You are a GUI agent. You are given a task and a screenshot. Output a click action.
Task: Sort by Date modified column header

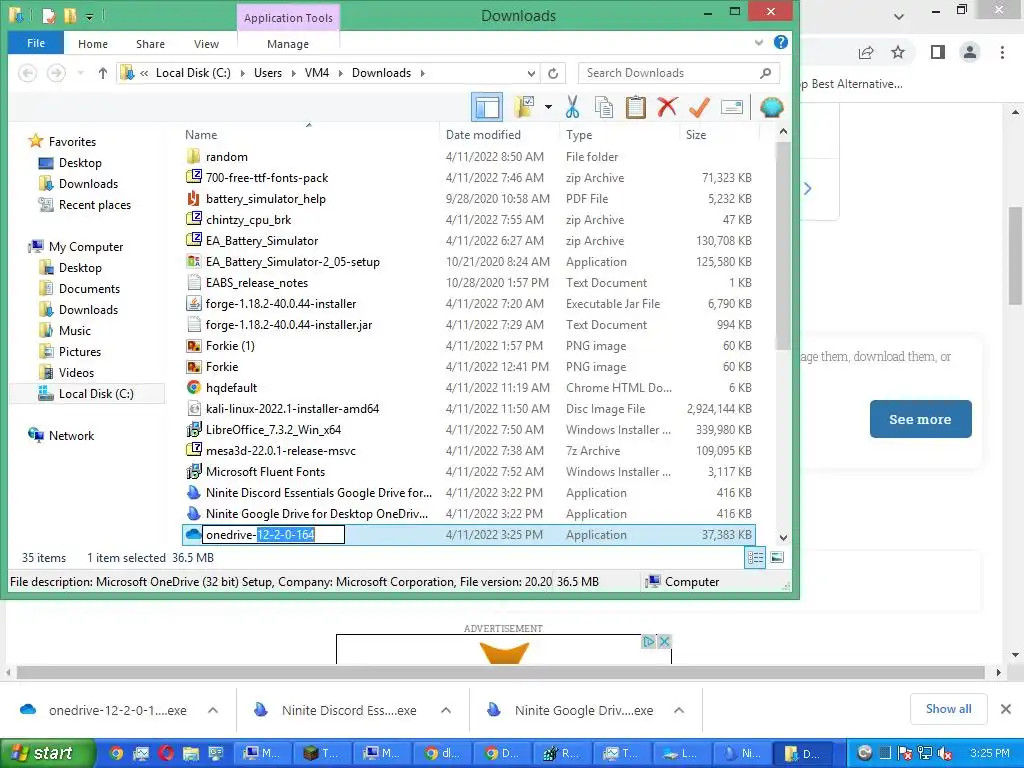pos(483,135)
